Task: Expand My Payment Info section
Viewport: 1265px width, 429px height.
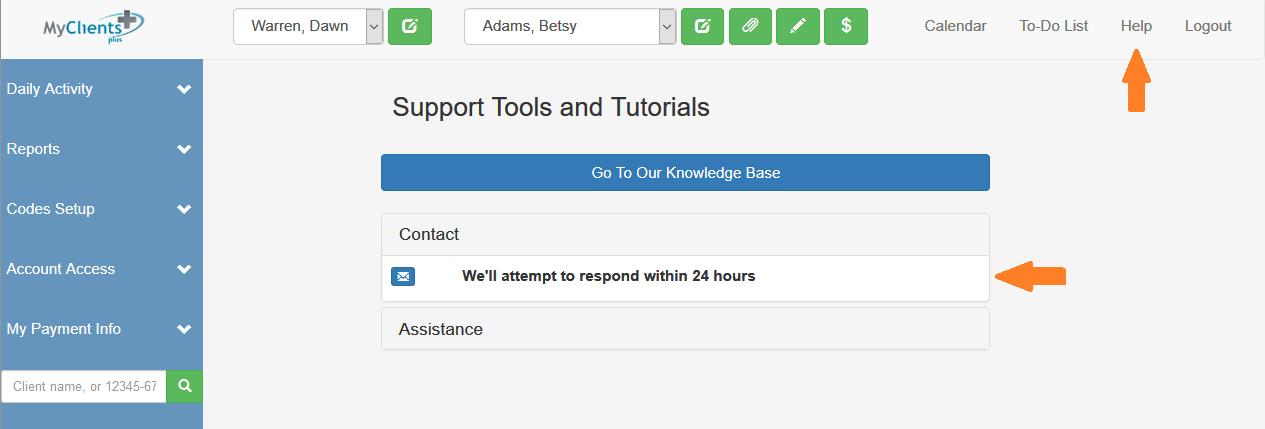Action: coord(100,329)
